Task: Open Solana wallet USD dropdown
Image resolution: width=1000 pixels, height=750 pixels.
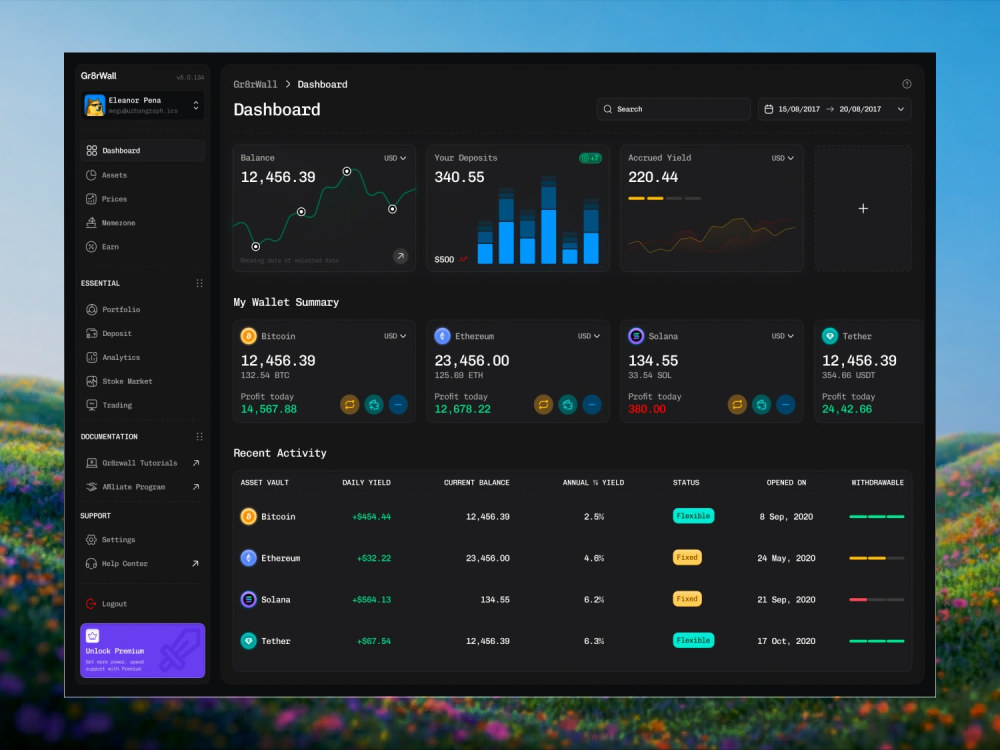Action: click(783, 336)
